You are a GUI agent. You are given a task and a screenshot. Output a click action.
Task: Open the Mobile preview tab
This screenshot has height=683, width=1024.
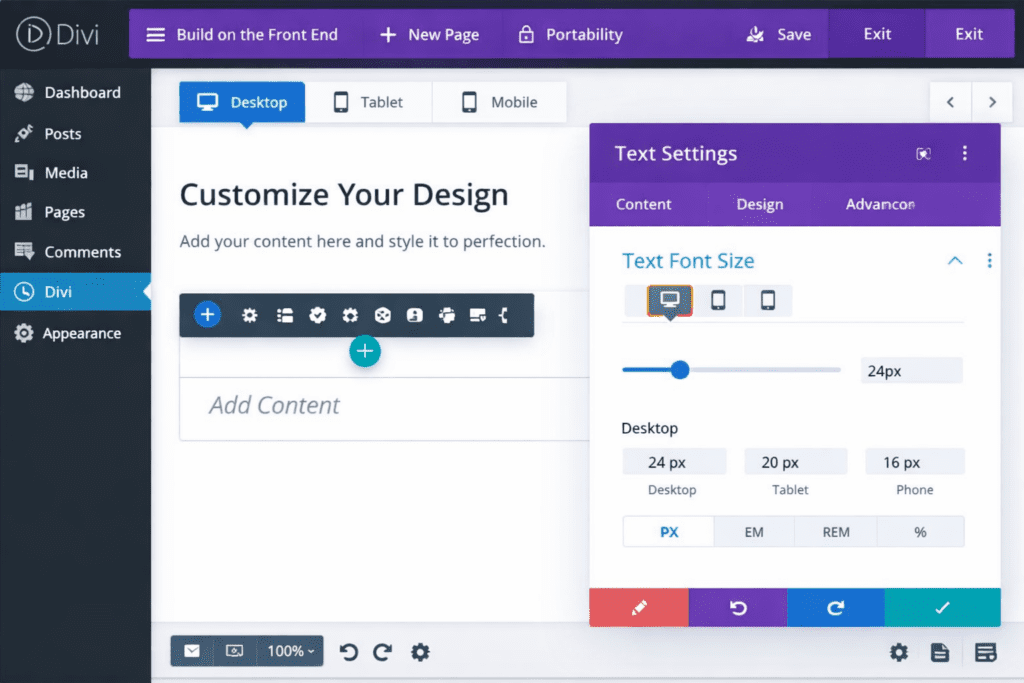[x=499, y=101]
